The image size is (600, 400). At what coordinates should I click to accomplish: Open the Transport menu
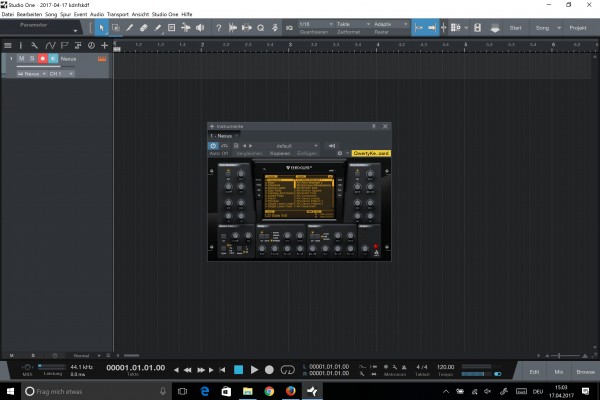(117, 14)
